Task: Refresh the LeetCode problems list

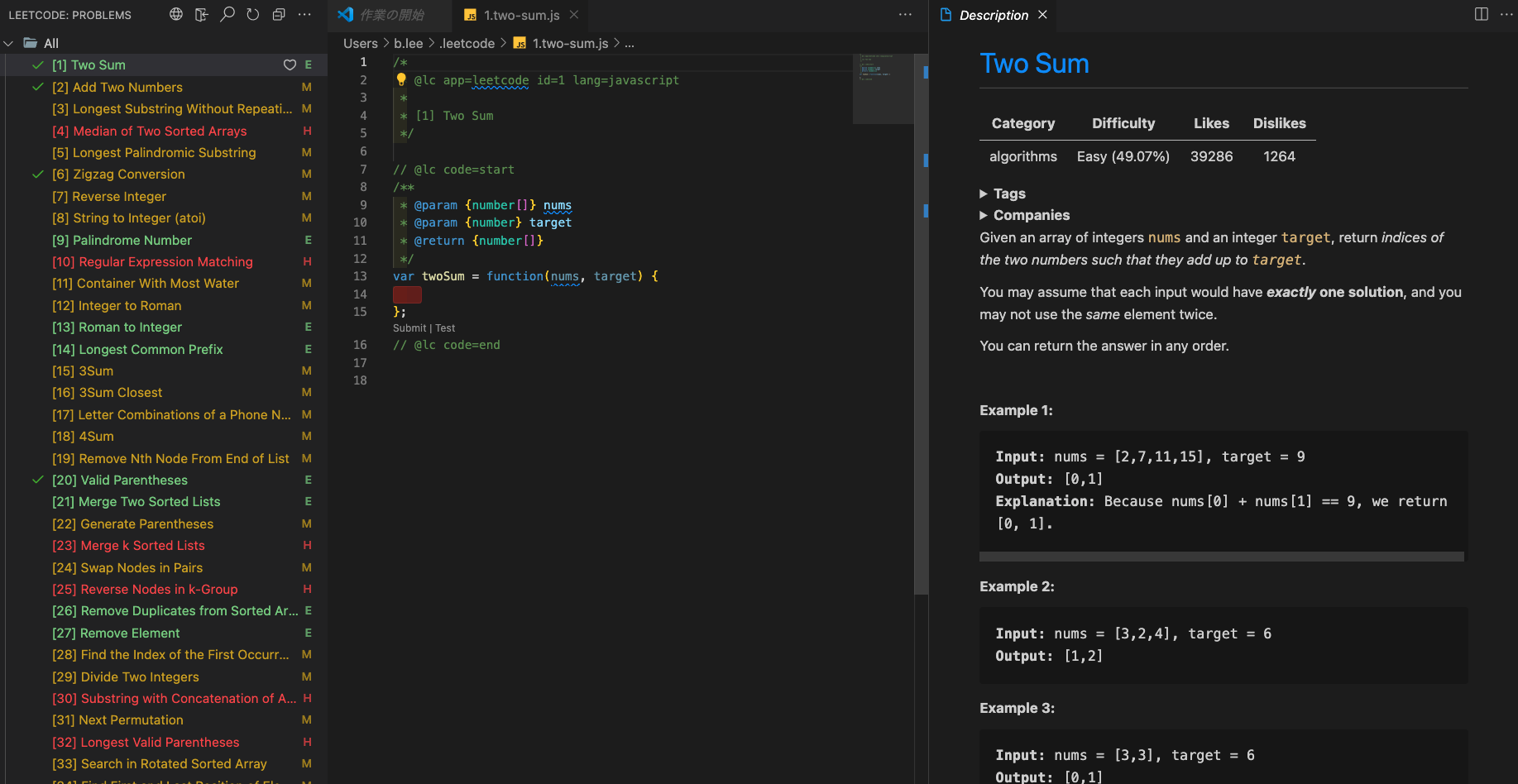Action: click(x=253, y=14)
